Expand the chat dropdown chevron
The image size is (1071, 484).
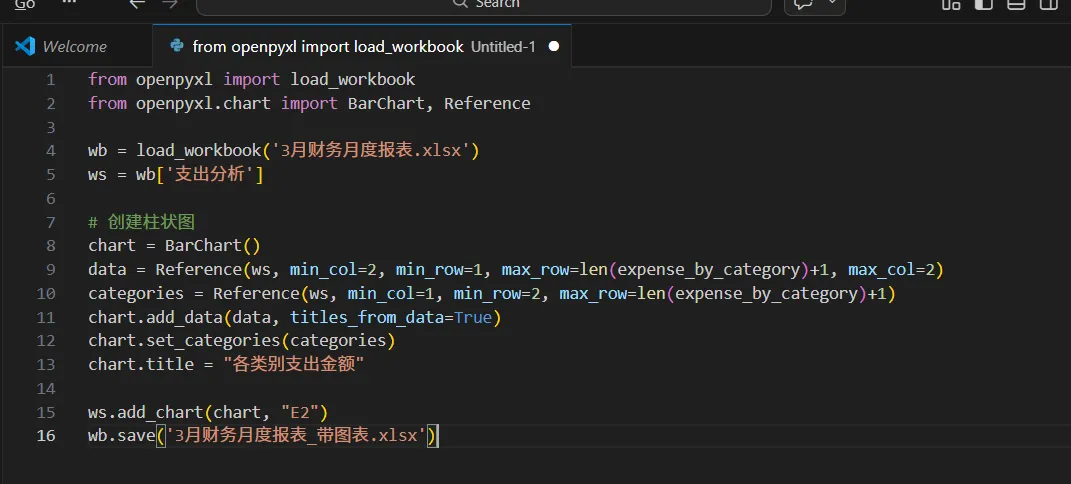[832, 3]
